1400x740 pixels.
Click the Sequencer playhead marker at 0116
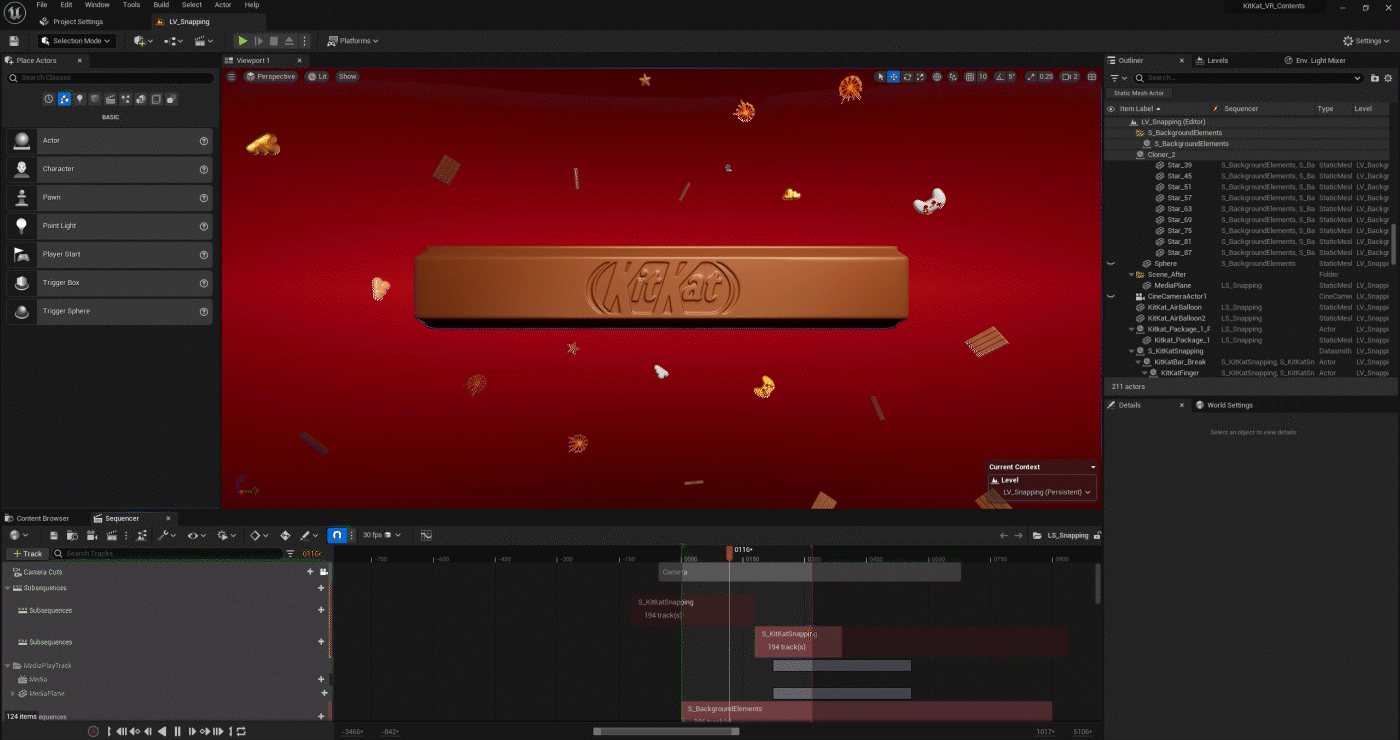tap(729, 552)
